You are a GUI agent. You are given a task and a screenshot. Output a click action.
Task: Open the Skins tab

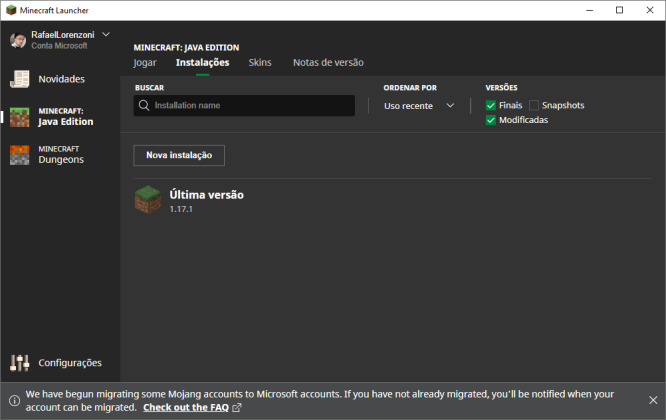pyautogui.click(x=260, y=62)
